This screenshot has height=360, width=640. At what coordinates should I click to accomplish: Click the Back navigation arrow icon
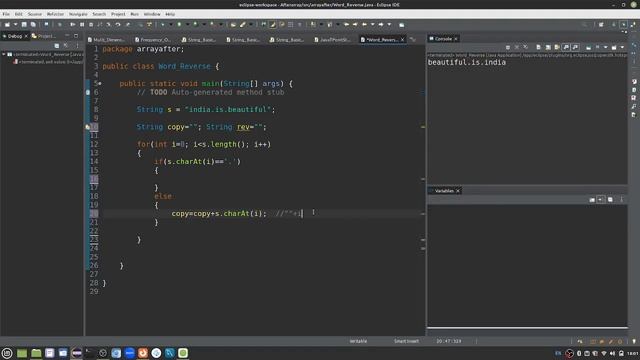point(364,24)
